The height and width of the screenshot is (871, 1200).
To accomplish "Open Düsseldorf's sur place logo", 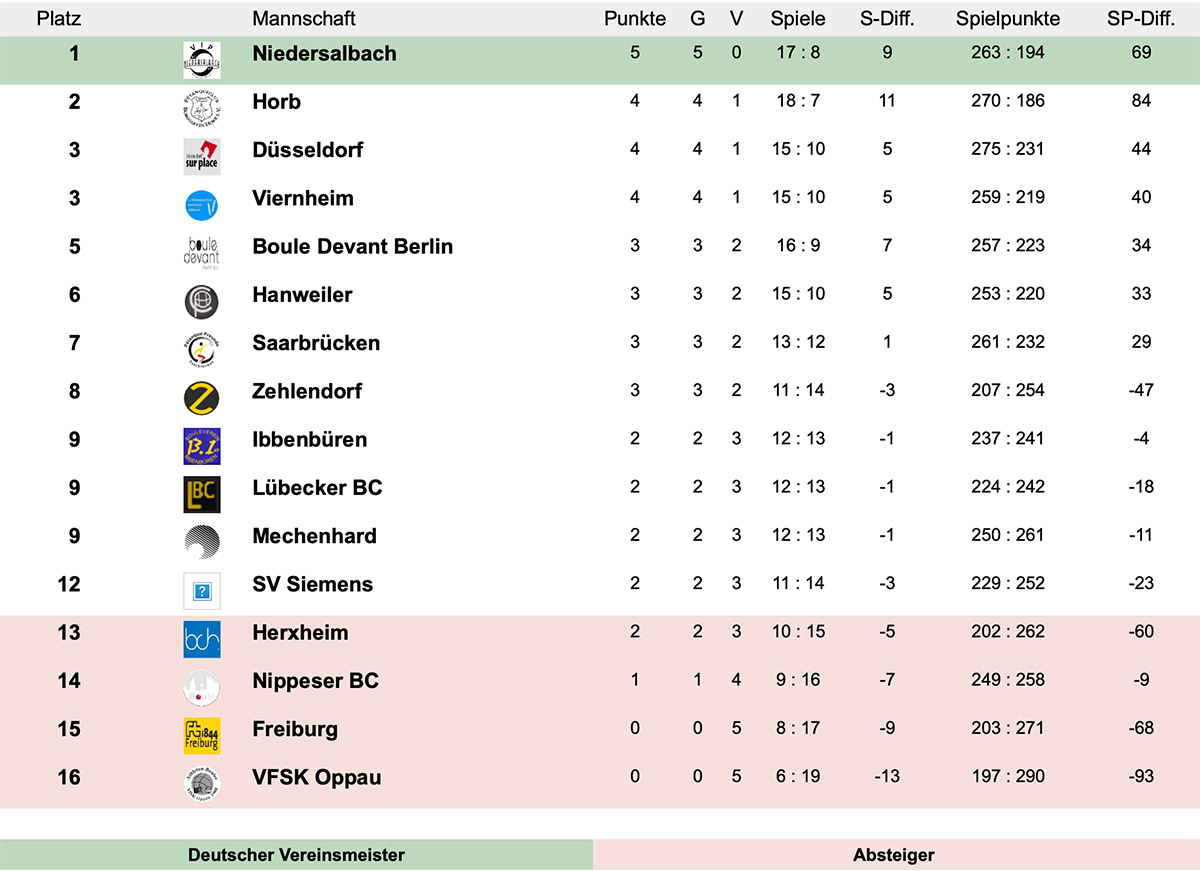I will [201, 153].
